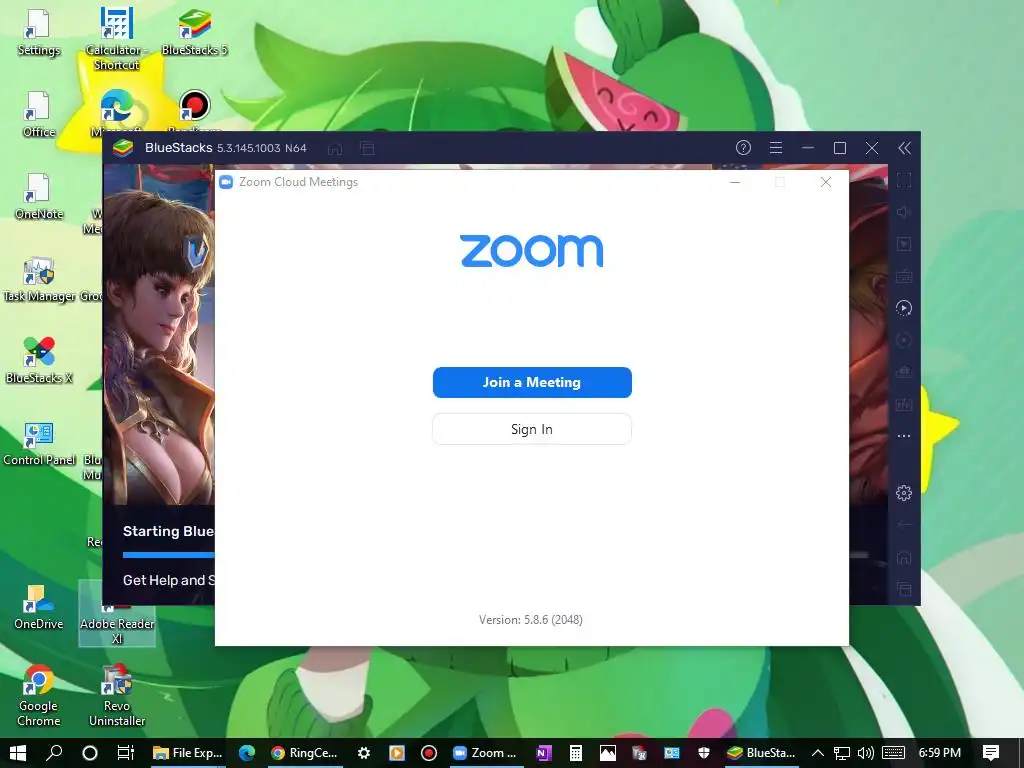Click the taskbar search magnifier

55,753
